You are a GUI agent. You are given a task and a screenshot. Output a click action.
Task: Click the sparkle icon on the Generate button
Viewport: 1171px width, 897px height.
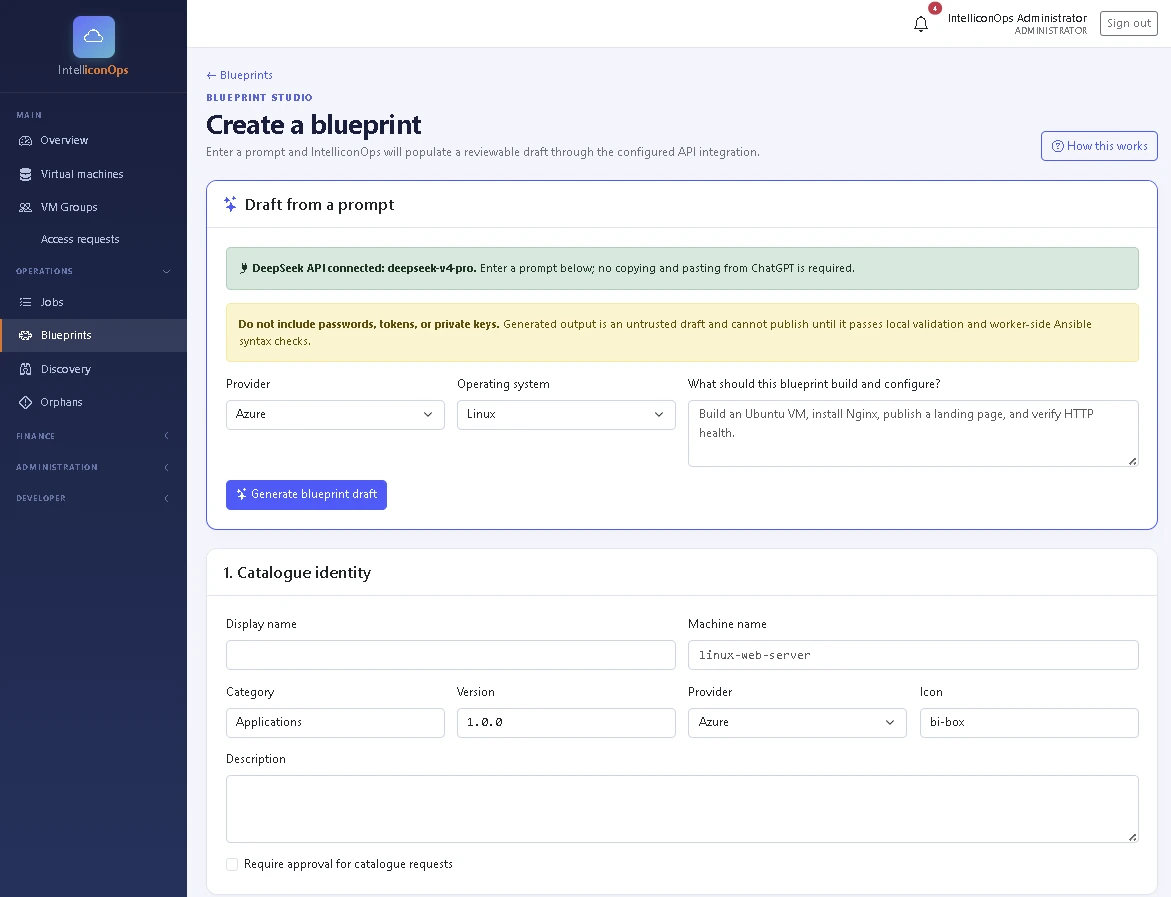coord(241,494)
